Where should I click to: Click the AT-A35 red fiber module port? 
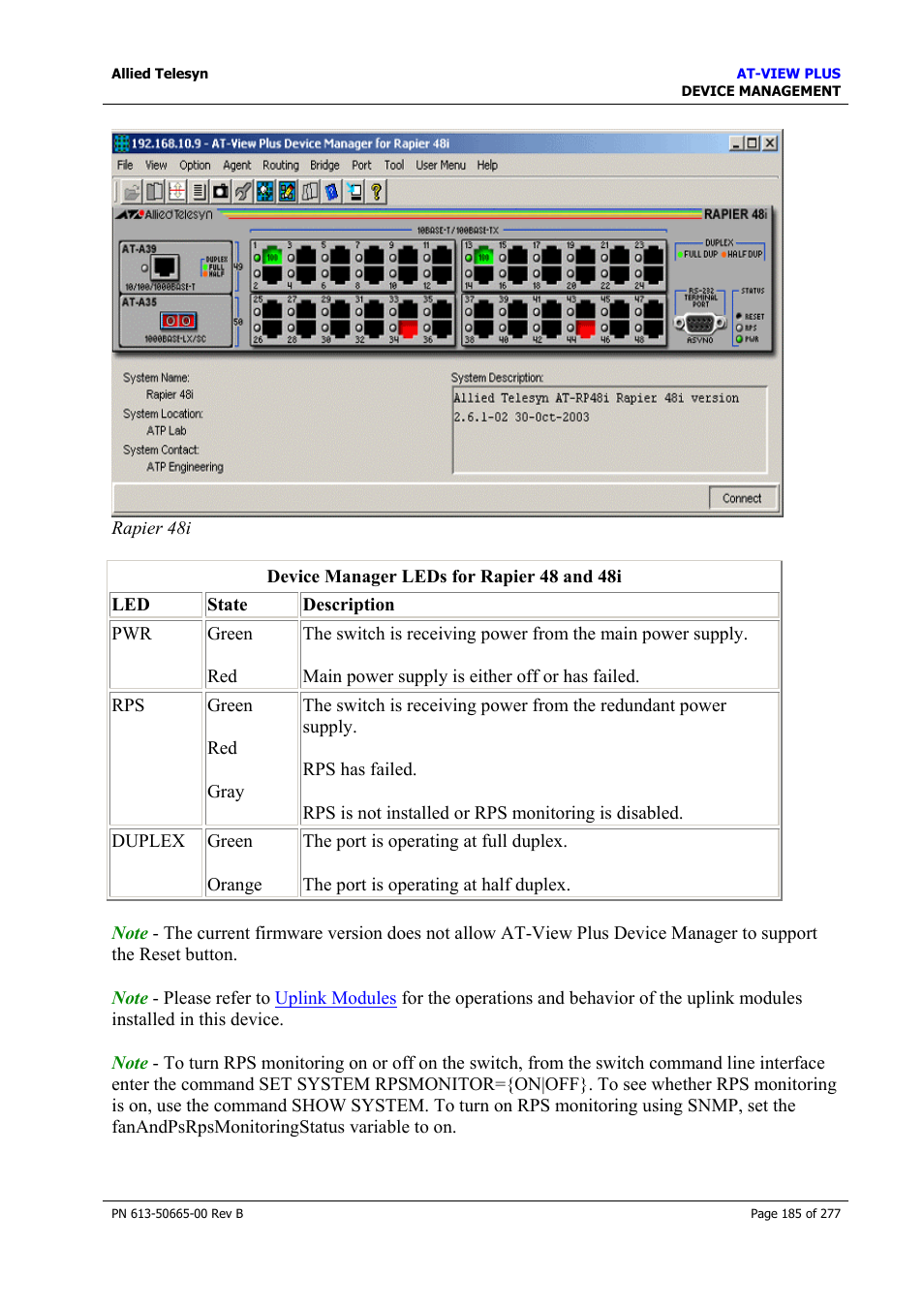click(x=178, y=321)
